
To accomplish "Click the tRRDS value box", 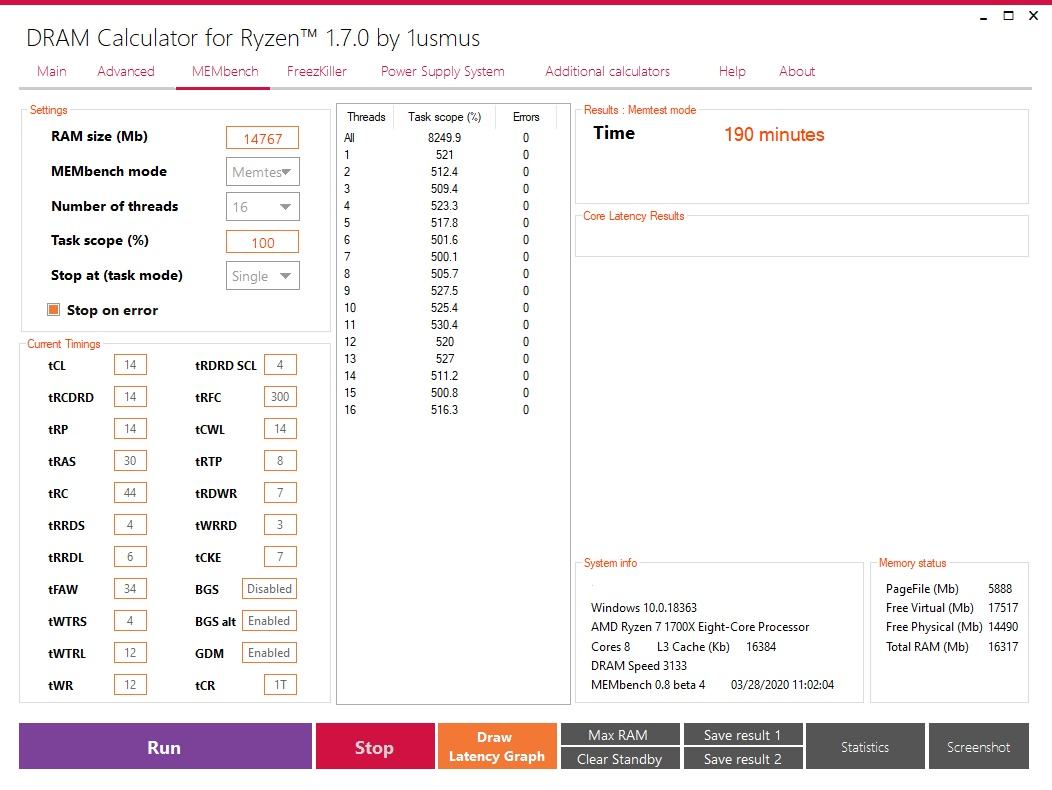I will pyautogui.click(x=130, y=524).
